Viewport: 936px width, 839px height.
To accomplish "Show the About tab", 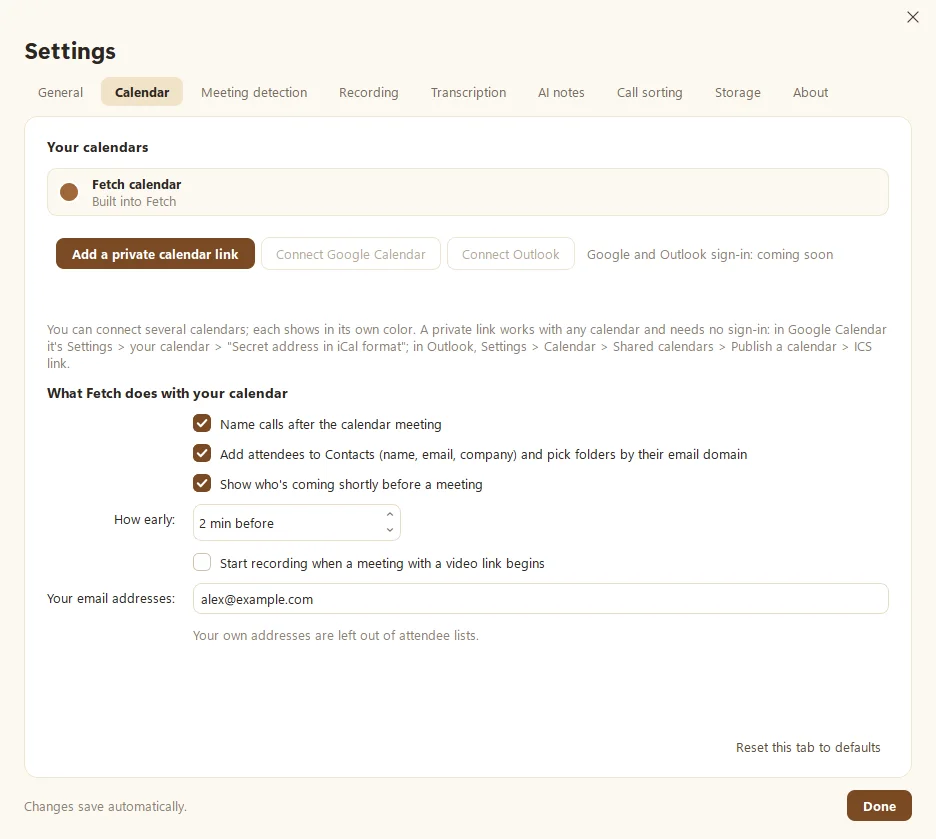I will pyautogui.click(x=810, y=92).
